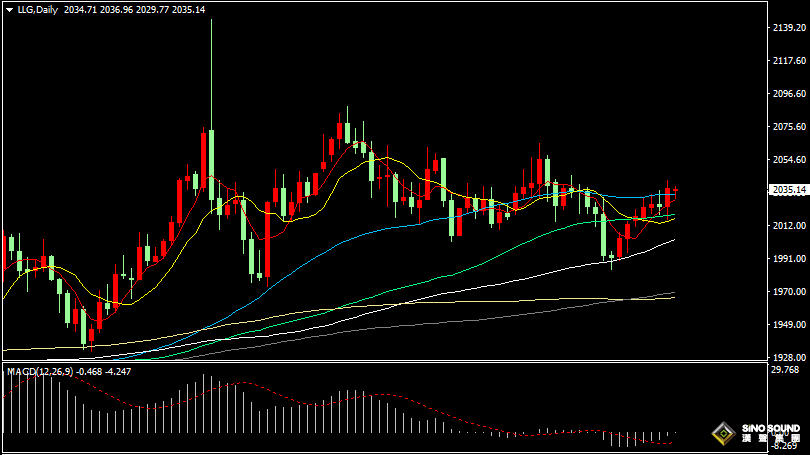Click the 29.768 MACD scale value

tap(788, 370)
